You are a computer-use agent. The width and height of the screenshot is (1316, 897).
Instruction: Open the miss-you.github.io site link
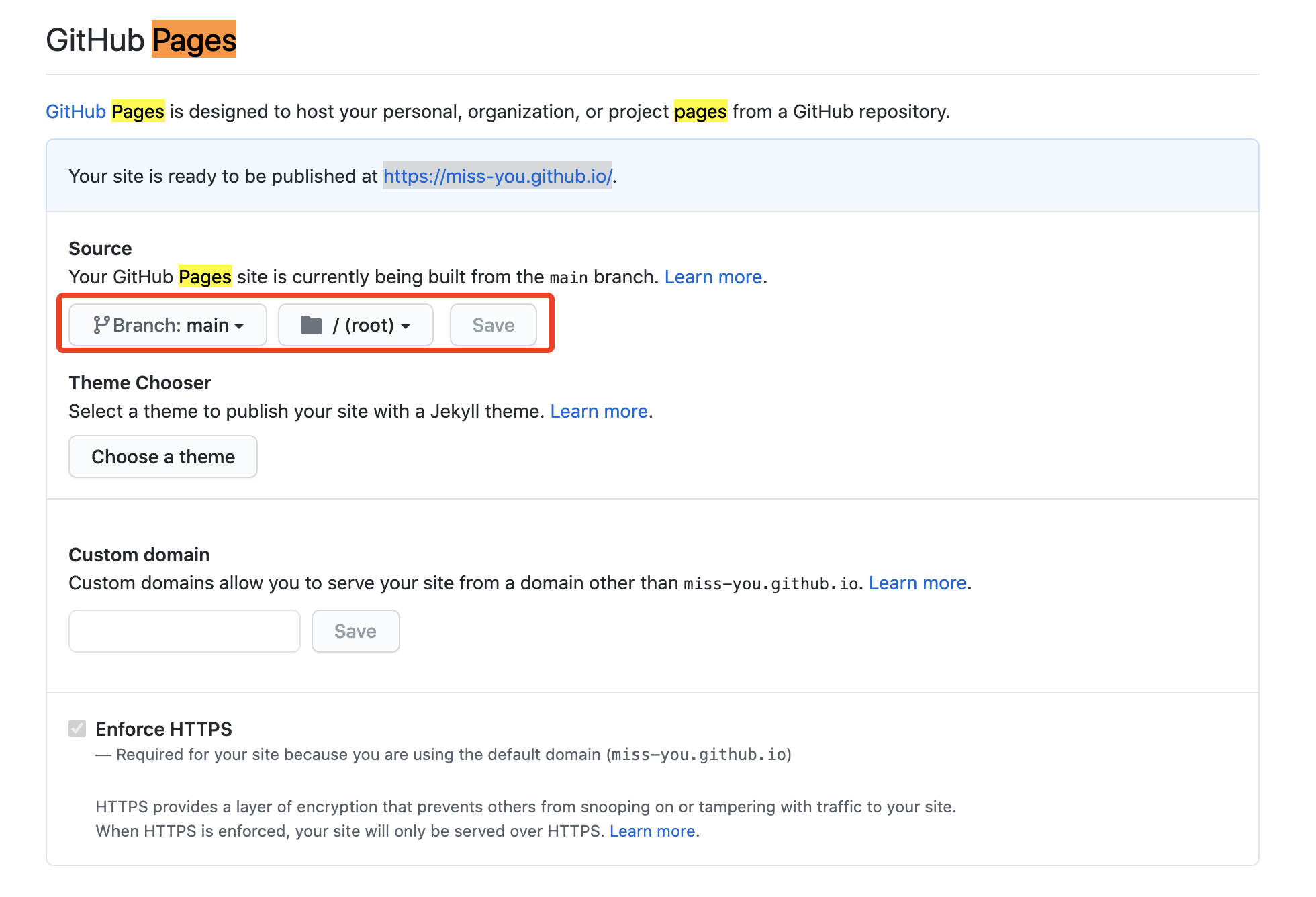tap(498, 176)
